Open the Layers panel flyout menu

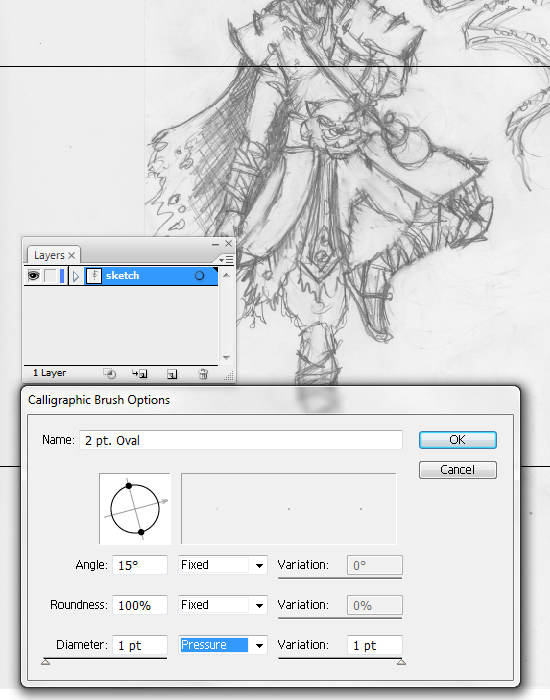(x=227, y=259)
